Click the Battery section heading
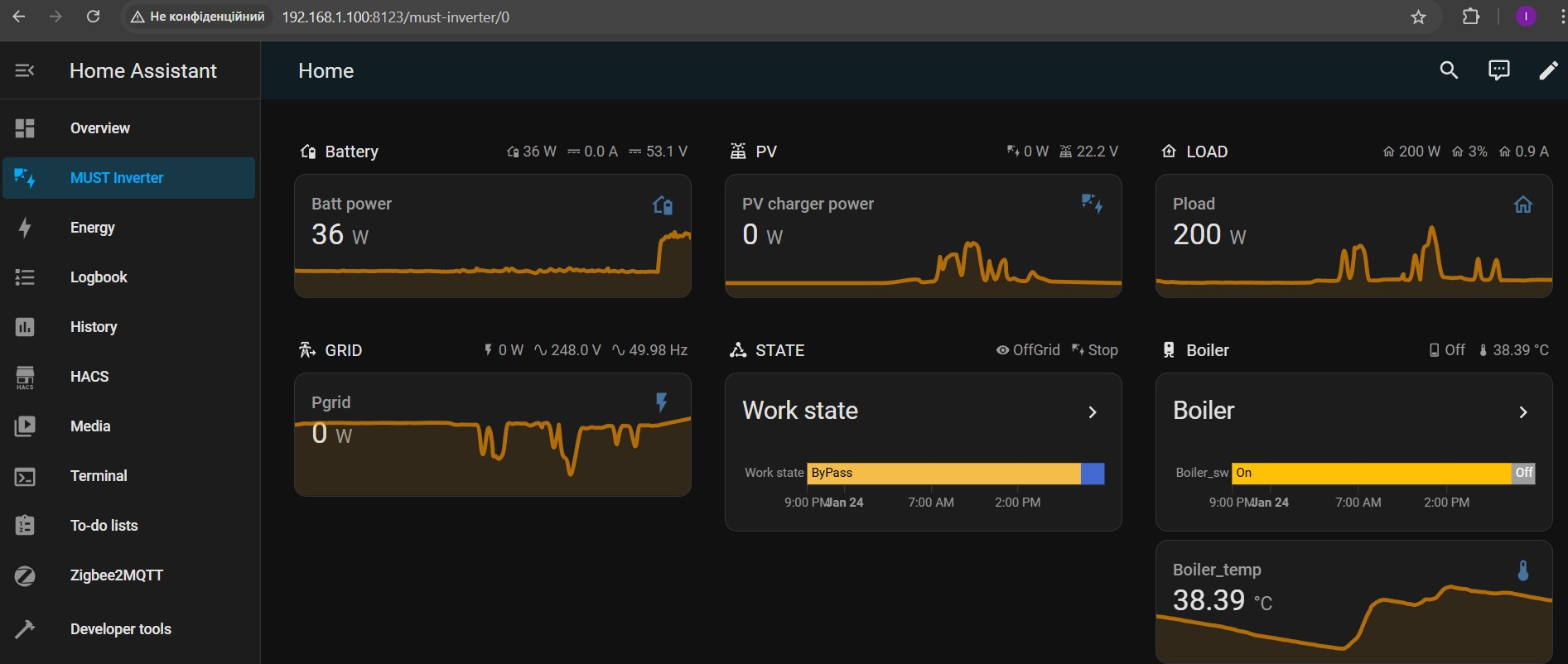1568x664 pixels. coord(351,152)
